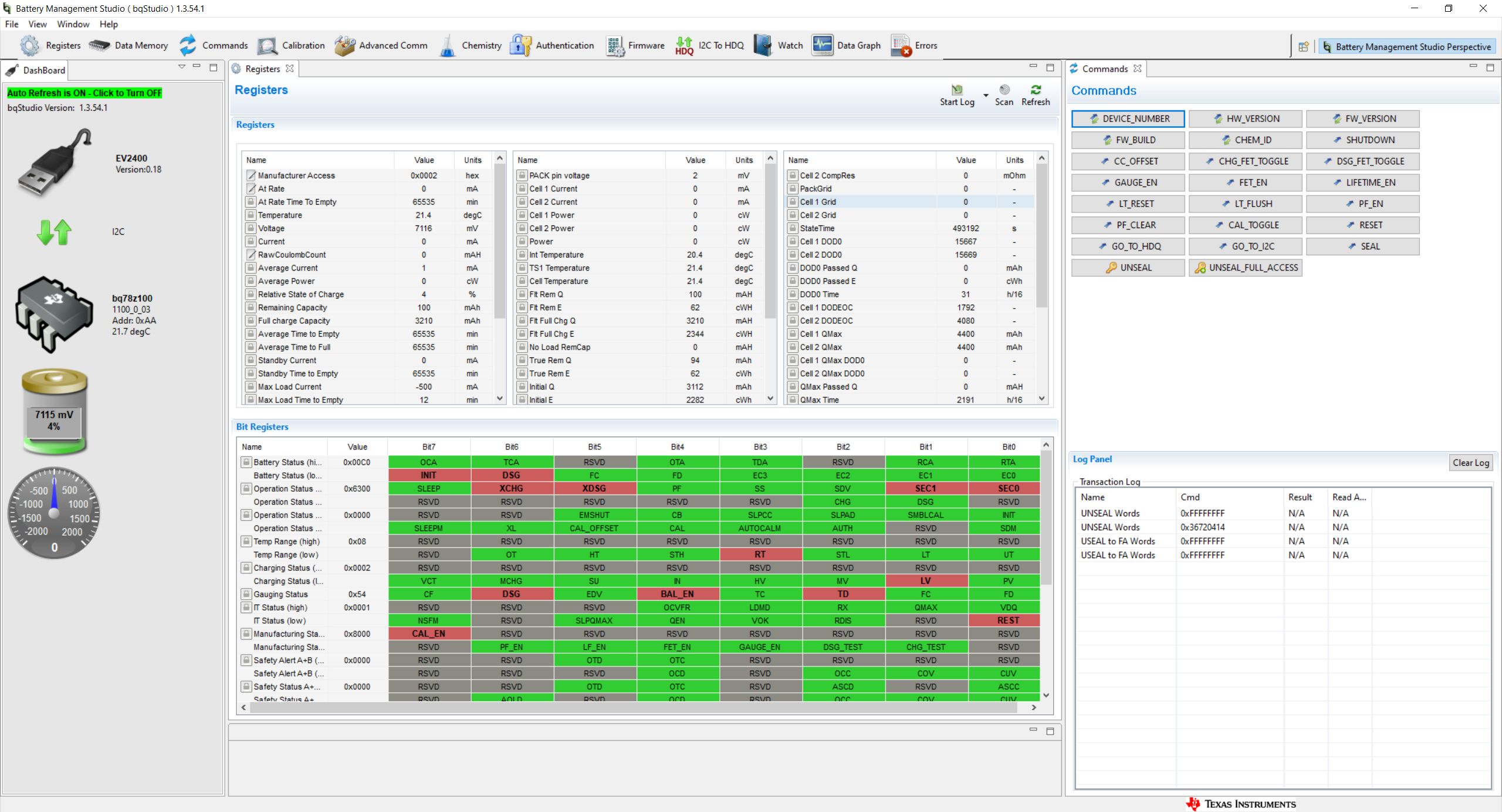Open the Authentication padlock icon
The width and height of the screenshot is (1502, 812).
[520, 45]
